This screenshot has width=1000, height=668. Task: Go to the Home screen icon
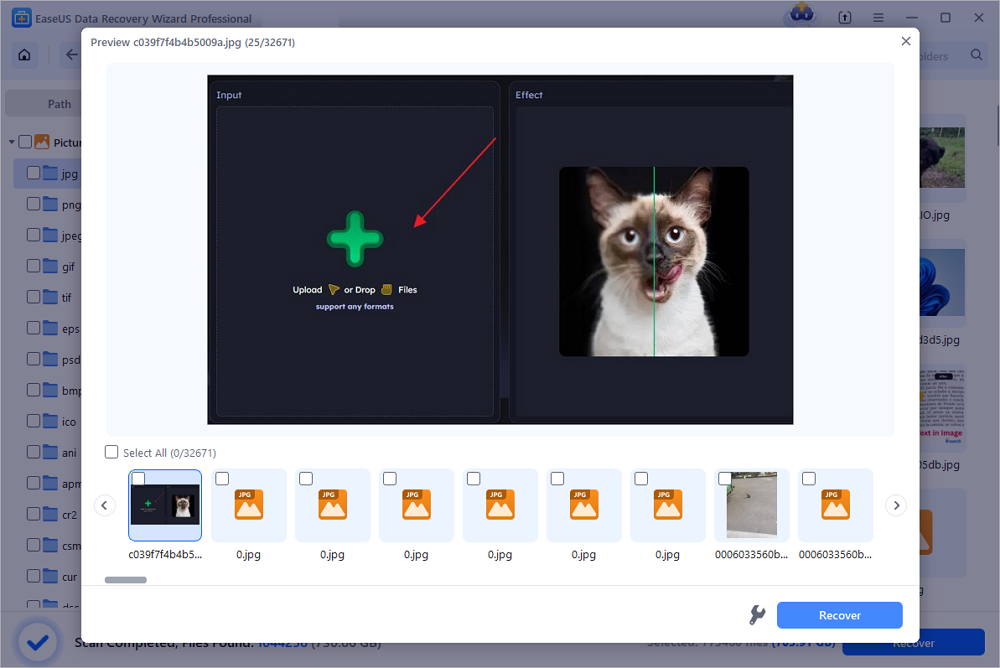(x=23, y=56)
